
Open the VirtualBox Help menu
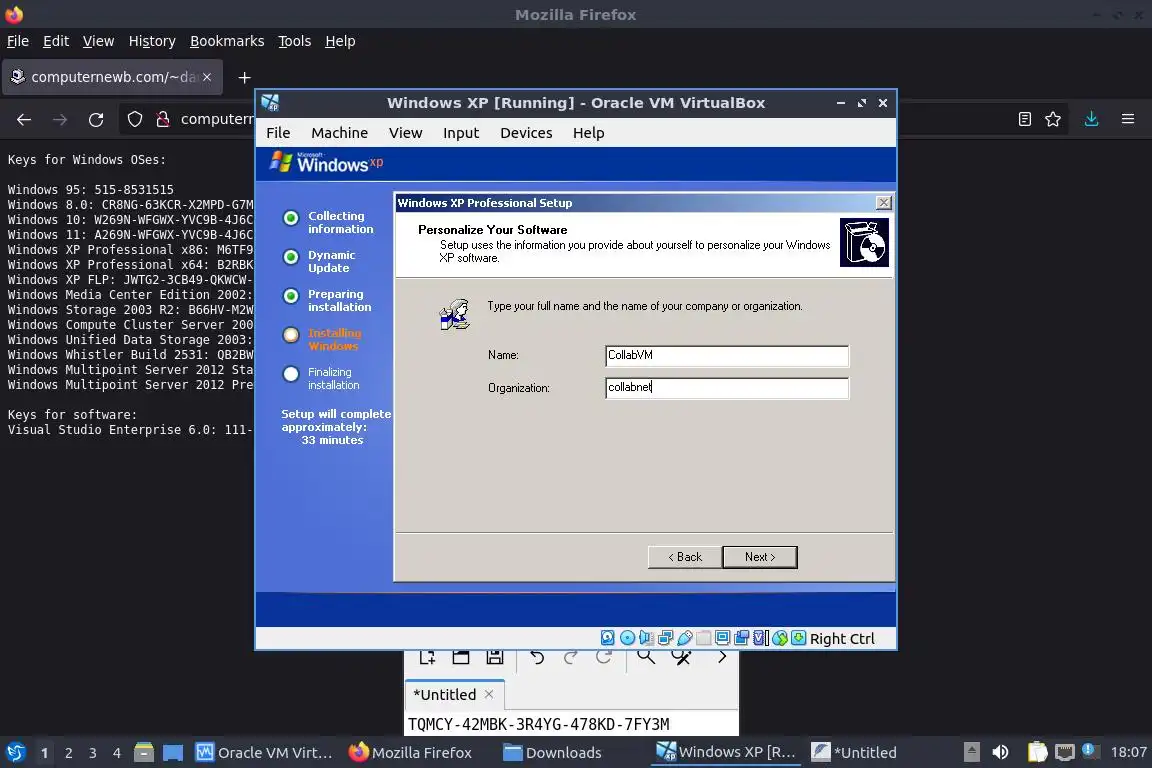[588, 133]
